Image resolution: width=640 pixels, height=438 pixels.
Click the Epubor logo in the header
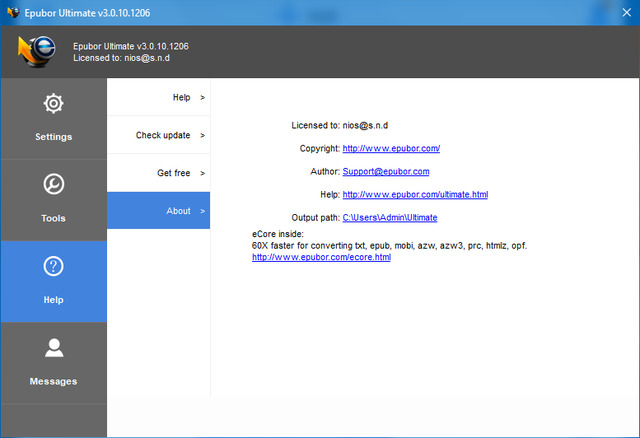37,51
